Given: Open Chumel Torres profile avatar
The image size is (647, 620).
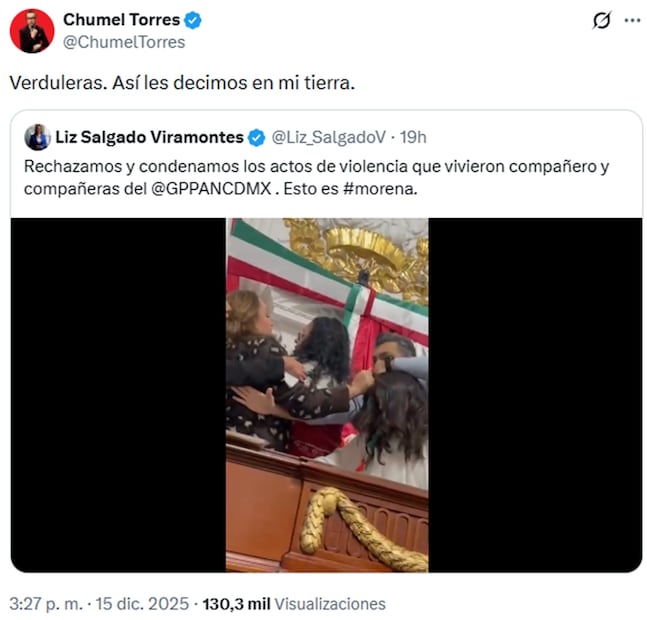Looking at the screenshot, I should (x=32, y=31).
